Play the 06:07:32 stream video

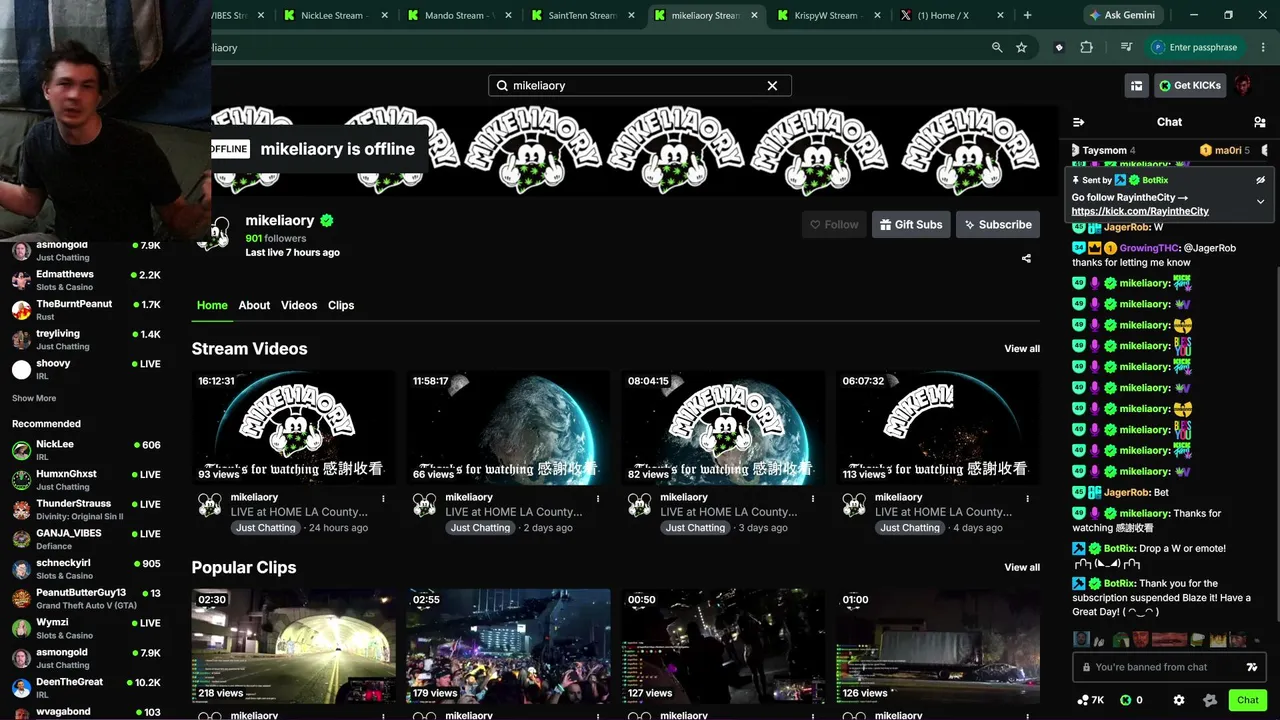(x=938, y=428)
